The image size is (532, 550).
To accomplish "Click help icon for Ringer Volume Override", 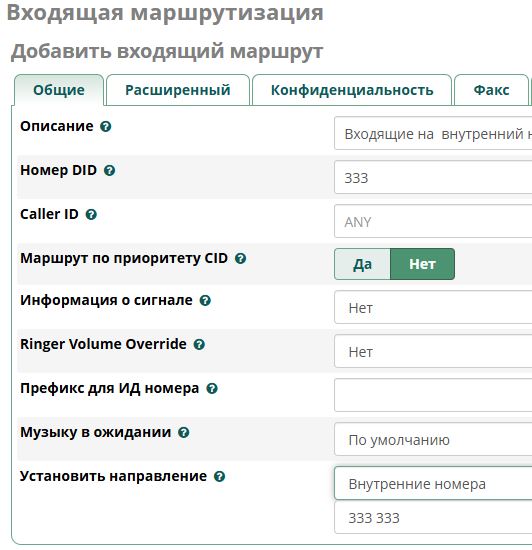I will point(199,344).
